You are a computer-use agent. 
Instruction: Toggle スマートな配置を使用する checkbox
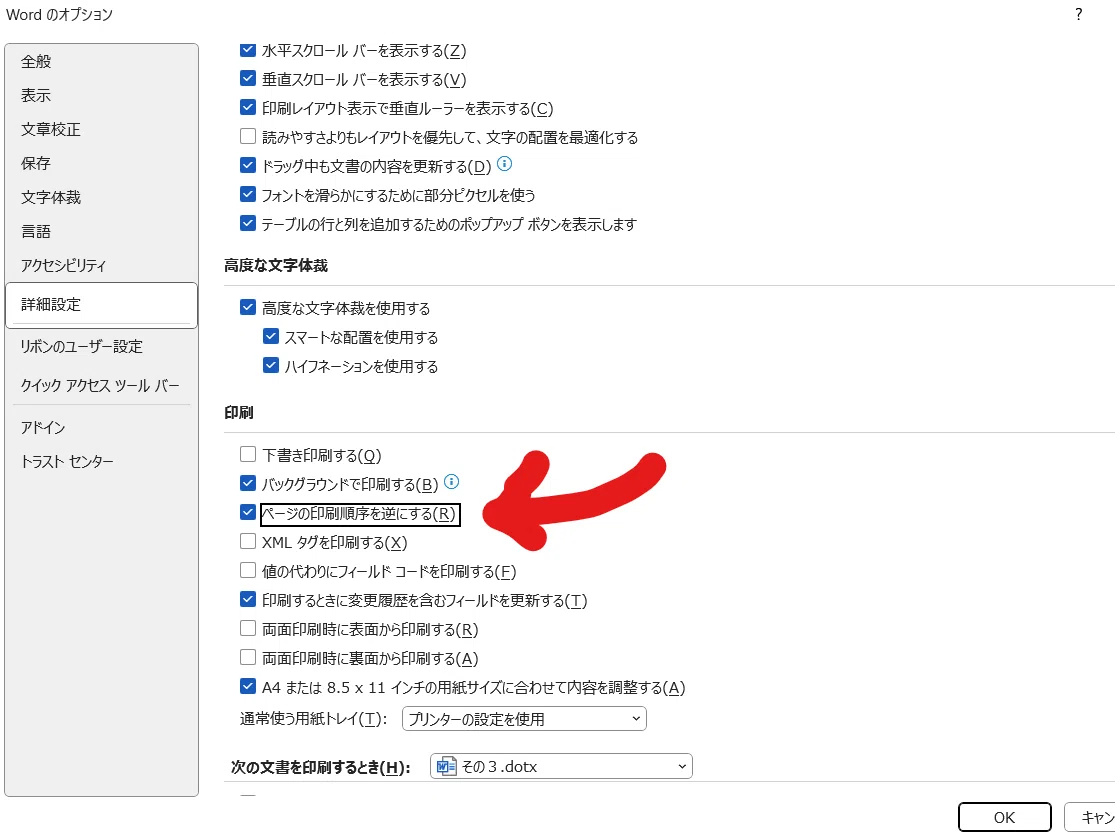[x=271, y=336]
